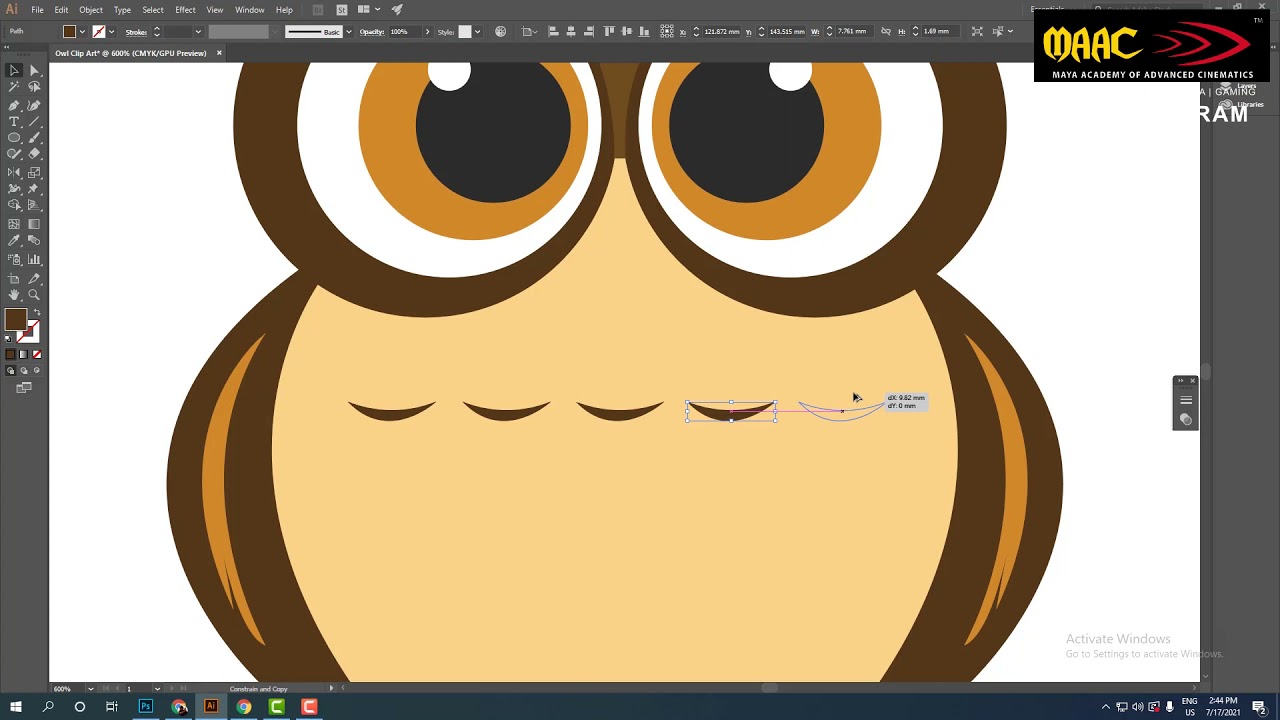
Task: Enable Draw Inside mode
Action: tap(37, 371)
